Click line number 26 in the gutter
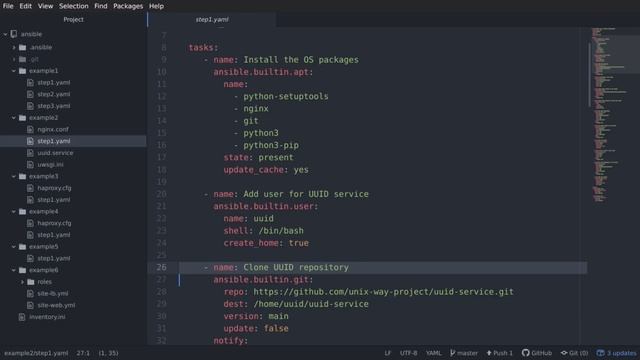 161,267
